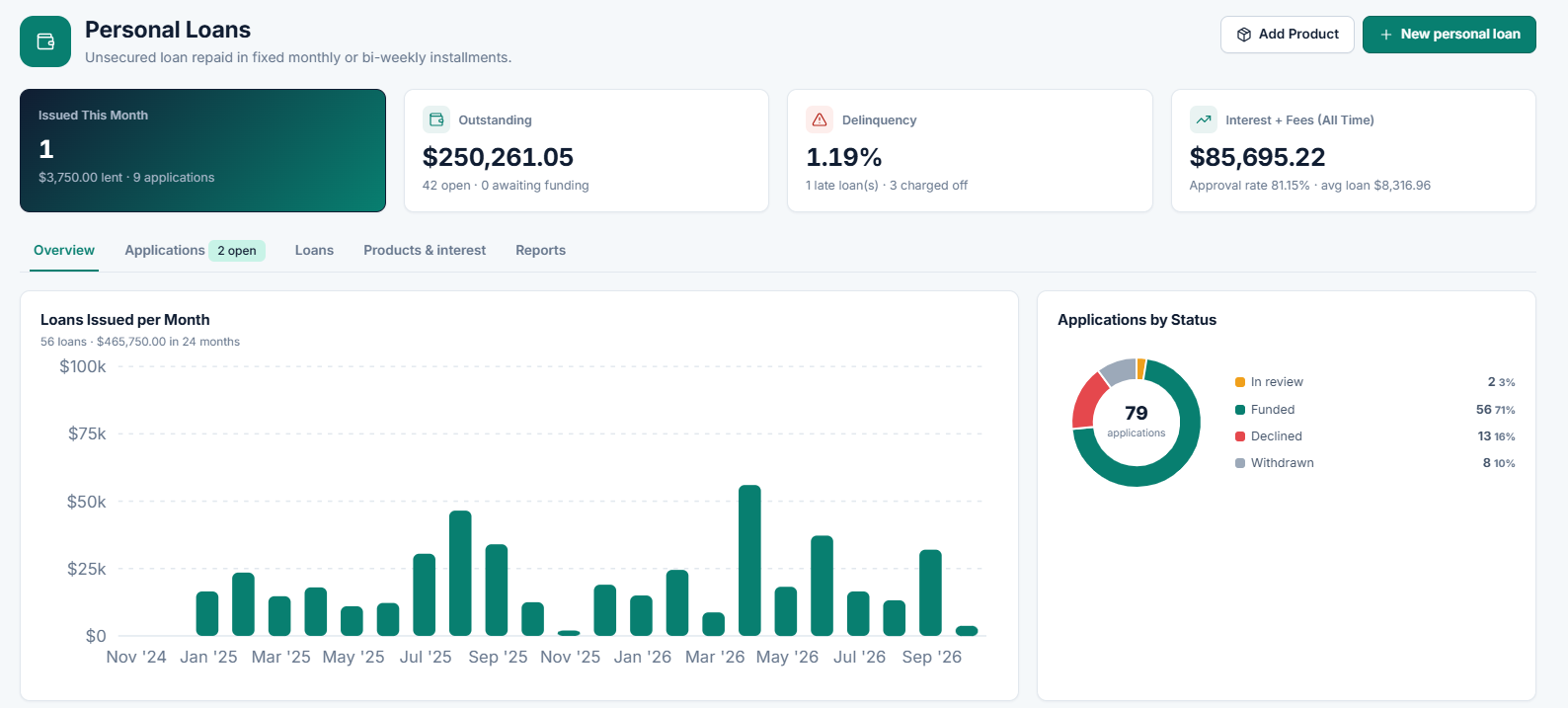Click the '8 10%' Withdrawn count
This screenshot has height=708, width=1568.
1499,463
